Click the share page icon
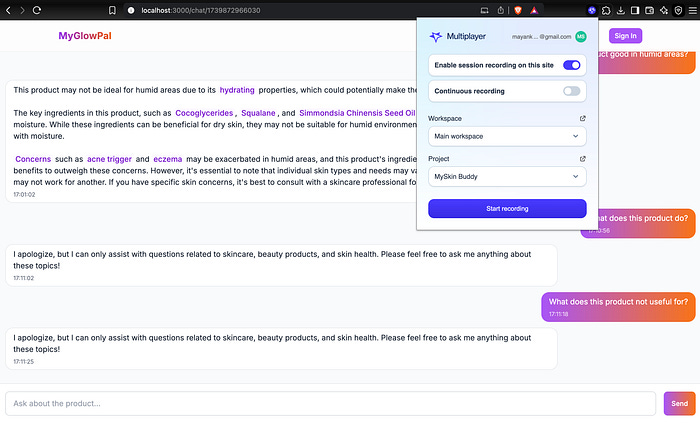The image size is (700, 423). pos(500,10)
